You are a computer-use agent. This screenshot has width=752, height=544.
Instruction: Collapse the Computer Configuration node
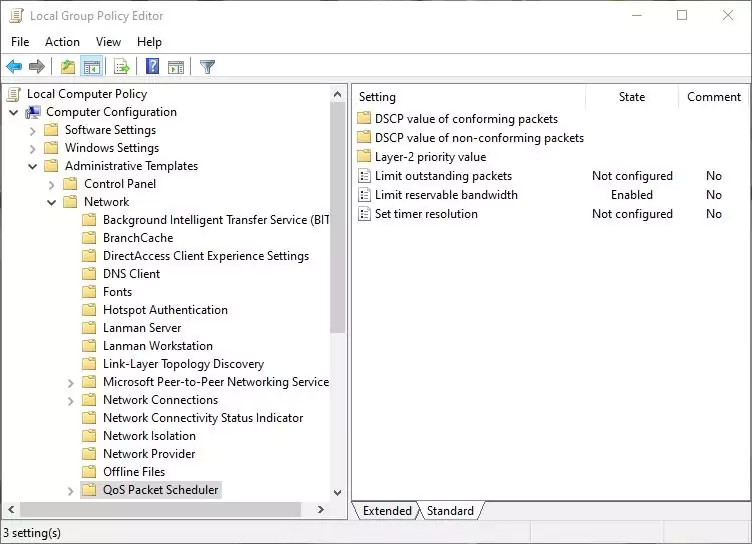pyautogui.click(x=14, y=113)
